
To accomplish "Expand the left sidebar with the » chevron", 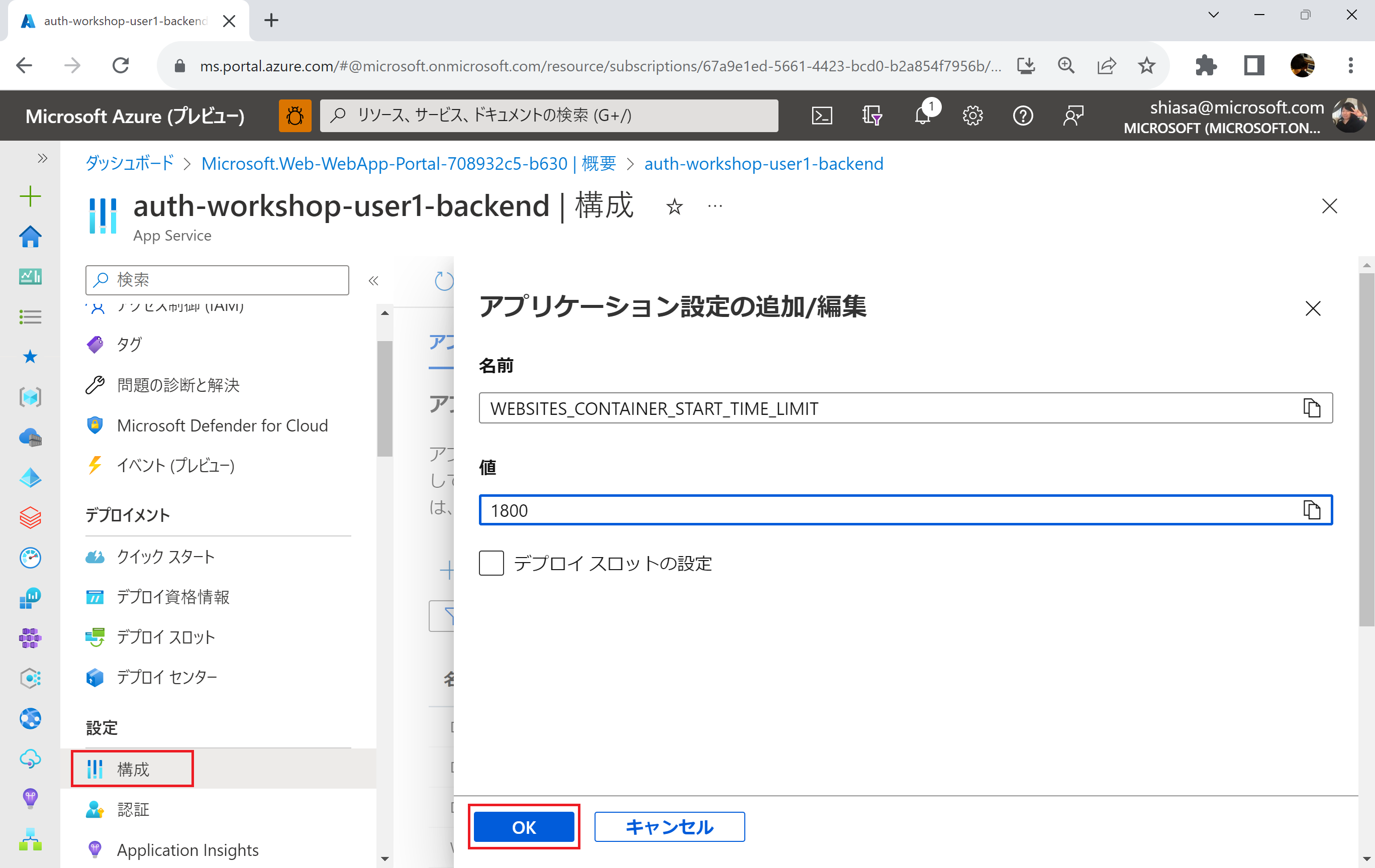I will coord(41,158).
